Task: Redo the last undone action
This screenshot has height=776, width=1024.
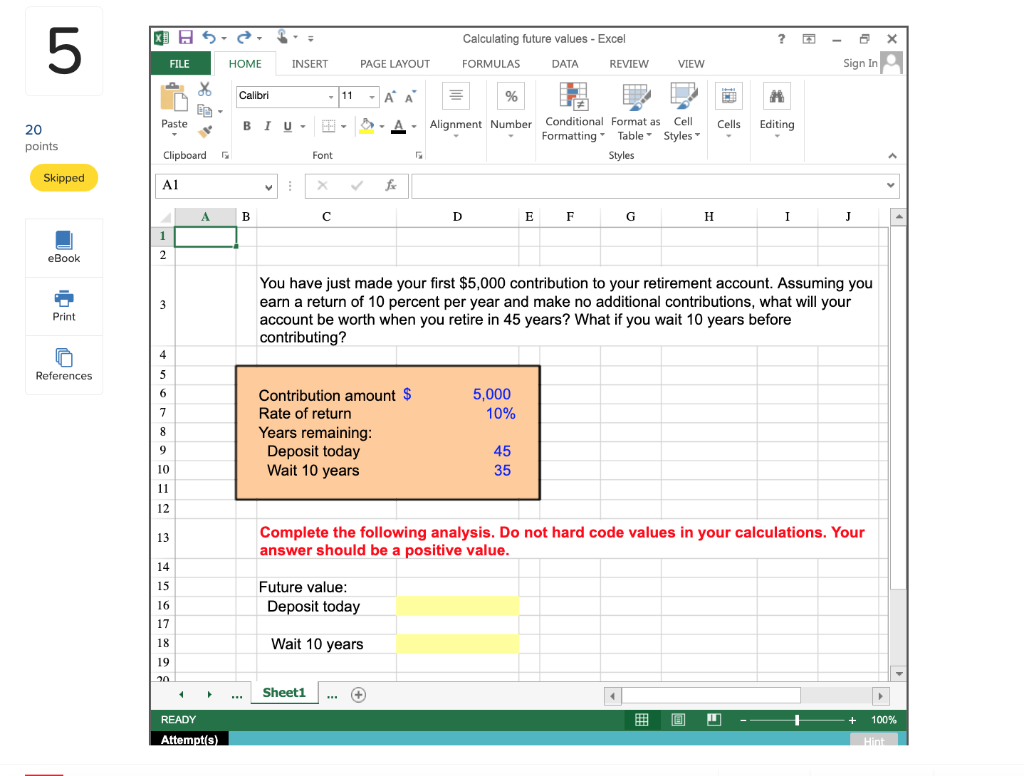Action: [244, 38]
